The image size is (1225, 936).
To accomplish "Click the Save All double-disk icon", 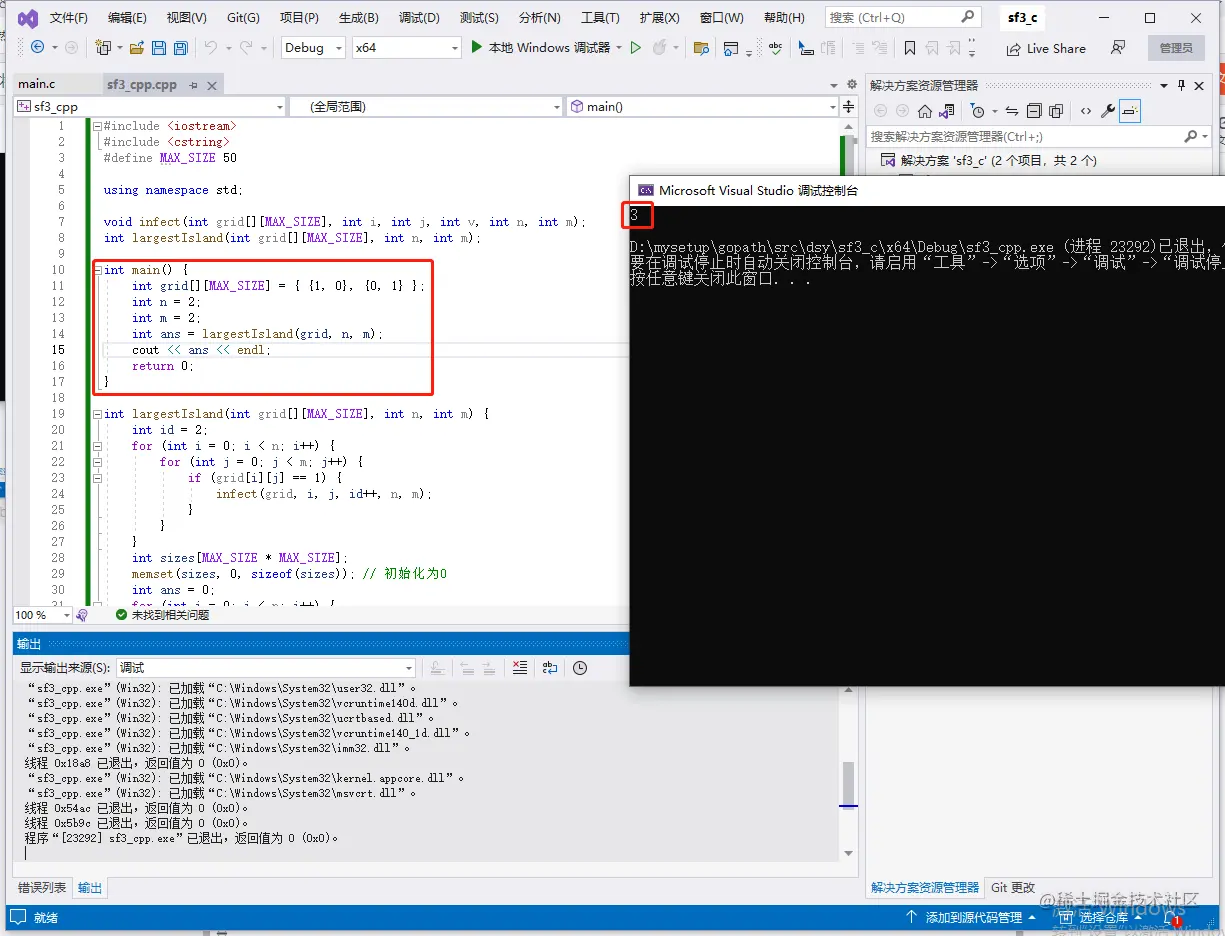I will pyautogui.click(x=180, y=48).
